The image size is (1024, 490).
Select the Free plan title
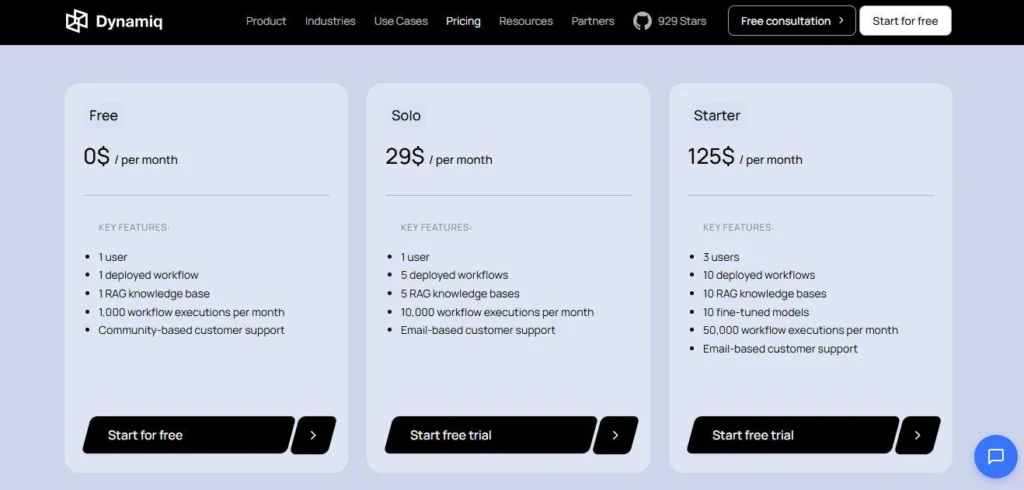[x=103, y=116]
